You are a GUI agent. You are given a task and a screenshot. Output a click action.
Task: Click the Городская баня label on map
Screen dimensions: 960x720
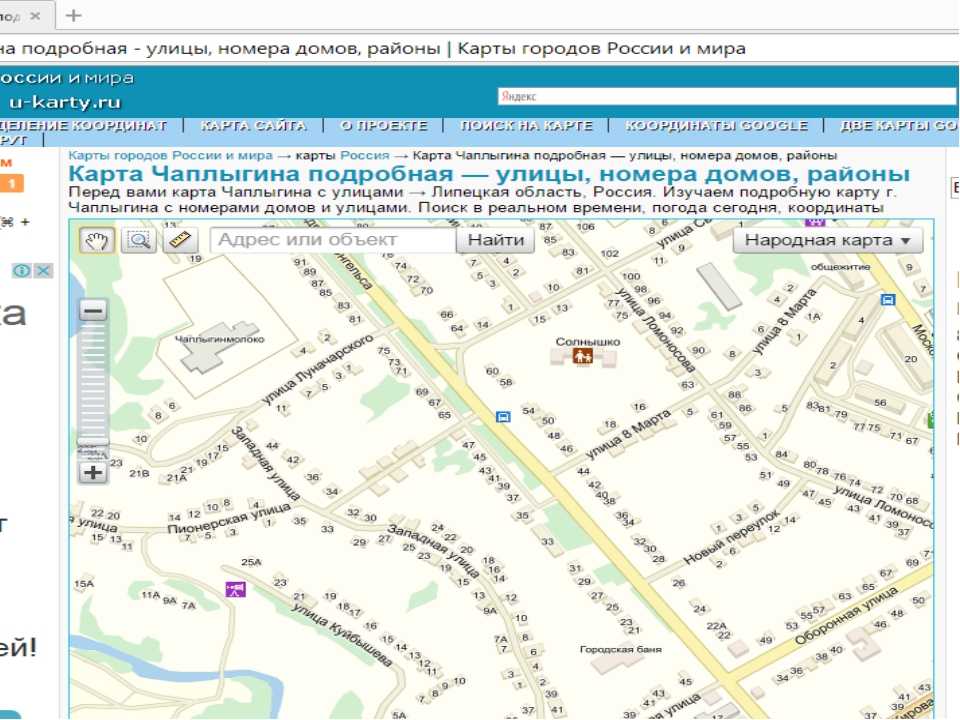pyautogui.click(x=621, y=649)
